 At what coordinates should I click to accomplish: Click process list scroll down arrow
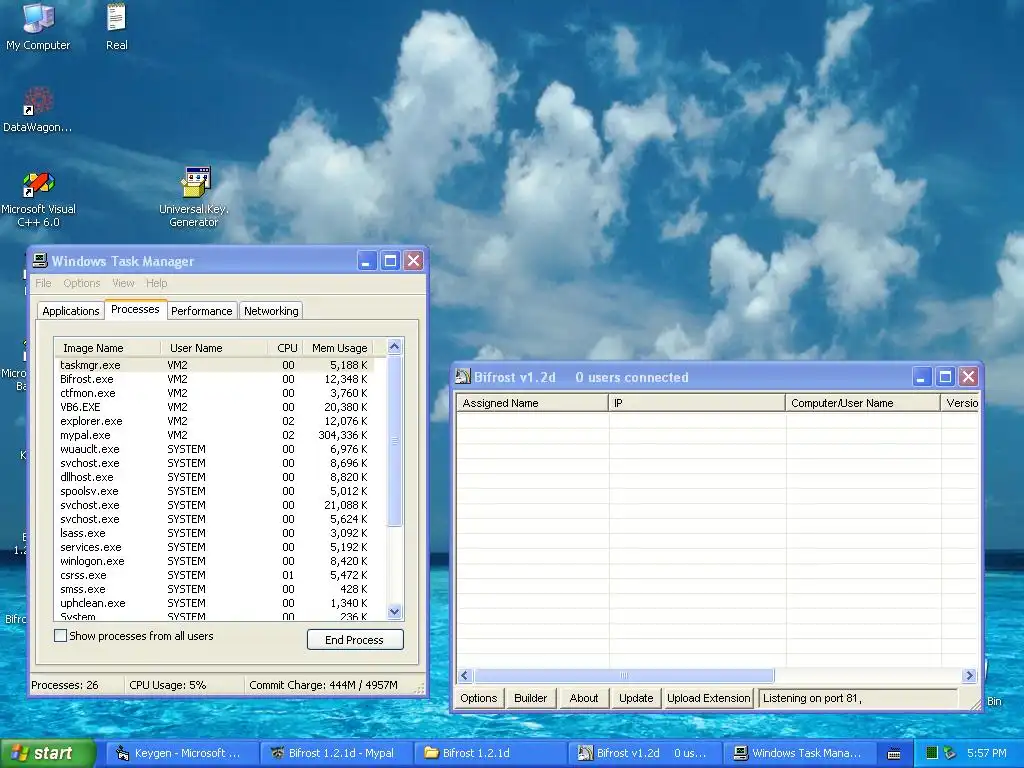394,612
